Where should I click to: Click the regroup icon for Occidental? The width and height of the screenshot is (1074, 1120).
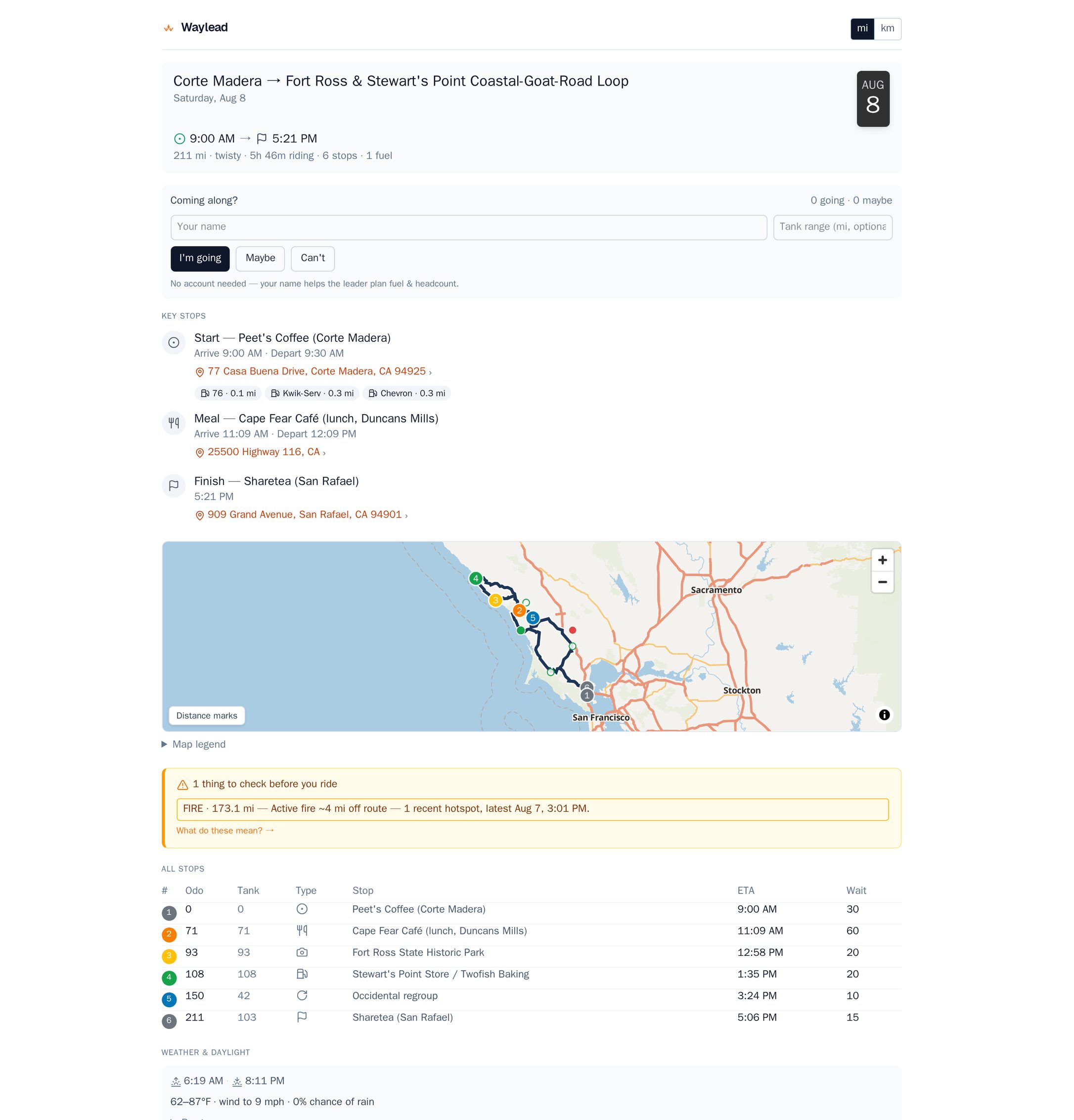(x=302, y=996)
